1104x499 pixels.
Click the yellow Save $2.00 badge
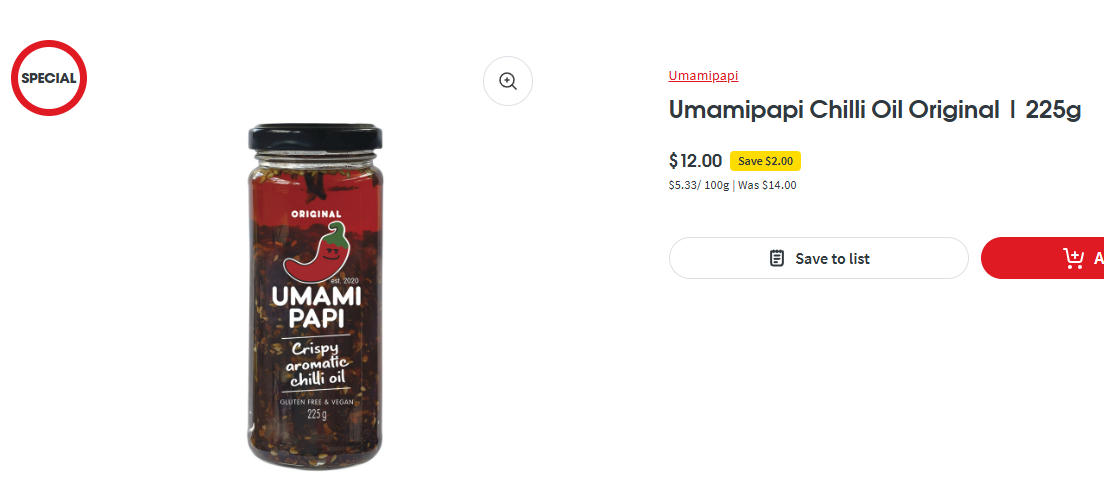[x=765, y=161]
